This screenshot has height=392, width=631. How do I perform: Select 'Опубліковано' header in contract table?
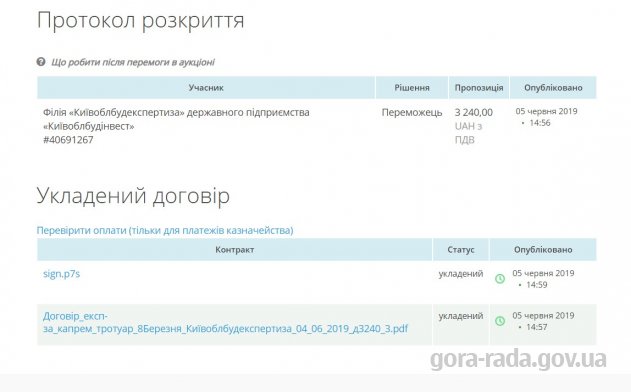coord(543,250)
